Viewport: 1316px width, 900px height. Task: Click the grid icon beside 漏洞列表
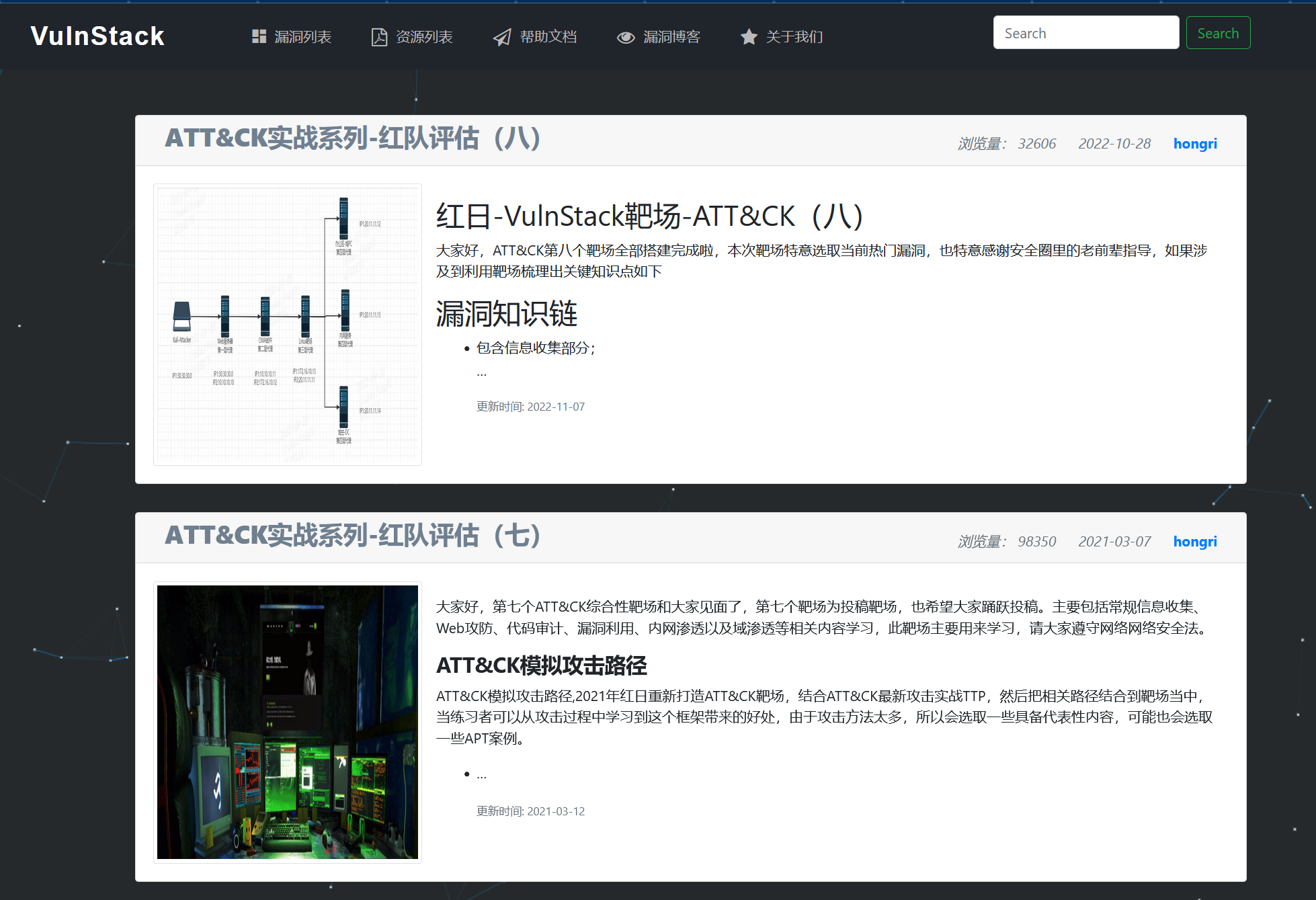[x=259, y=37]
